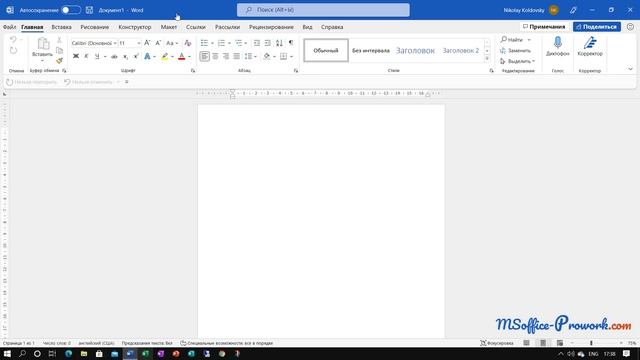Select the Format Painter brush
The height and width of the screenshot is (360, 640).
pyautogui.click(x=59, y=61)
